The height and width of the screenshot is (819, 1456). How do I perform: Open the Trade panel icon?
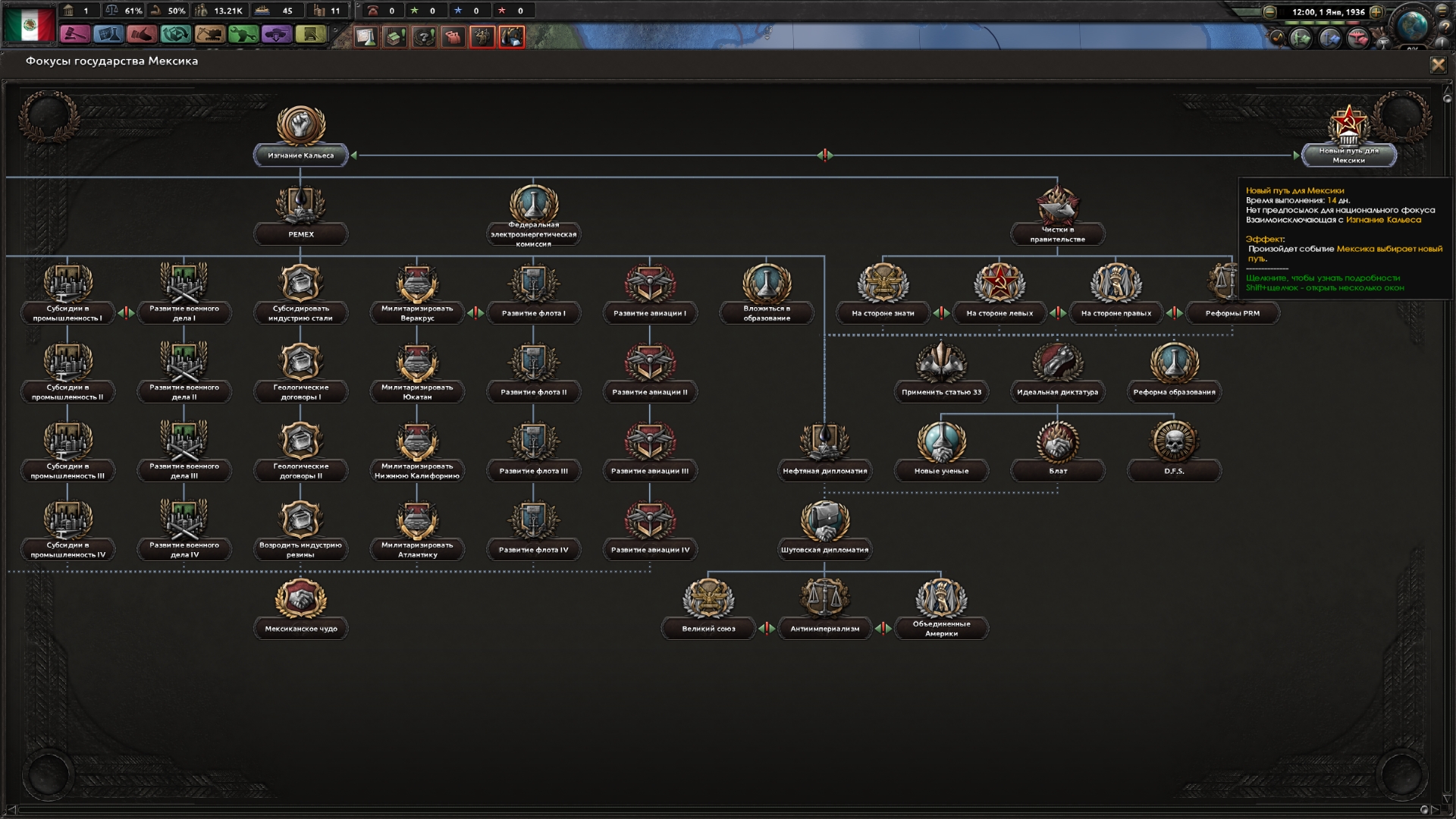tap(175, 35)
